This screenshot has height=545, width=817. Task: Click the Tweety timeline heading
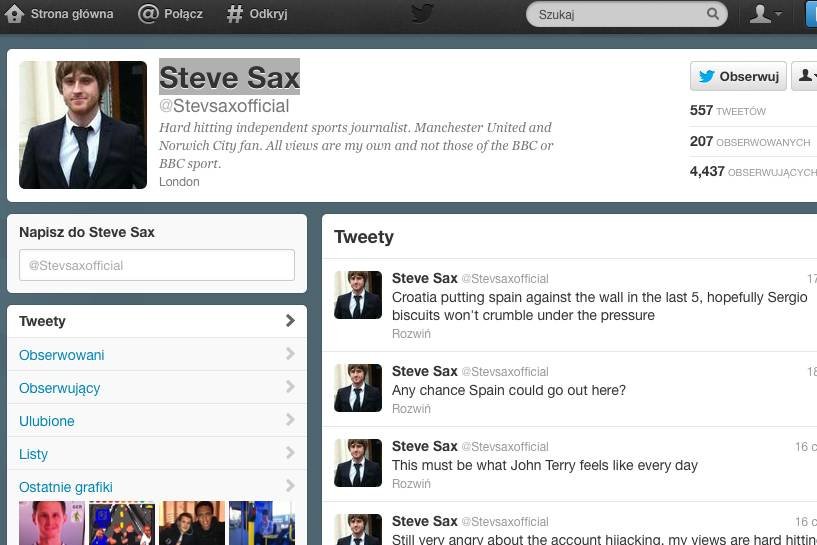(364, 237)
